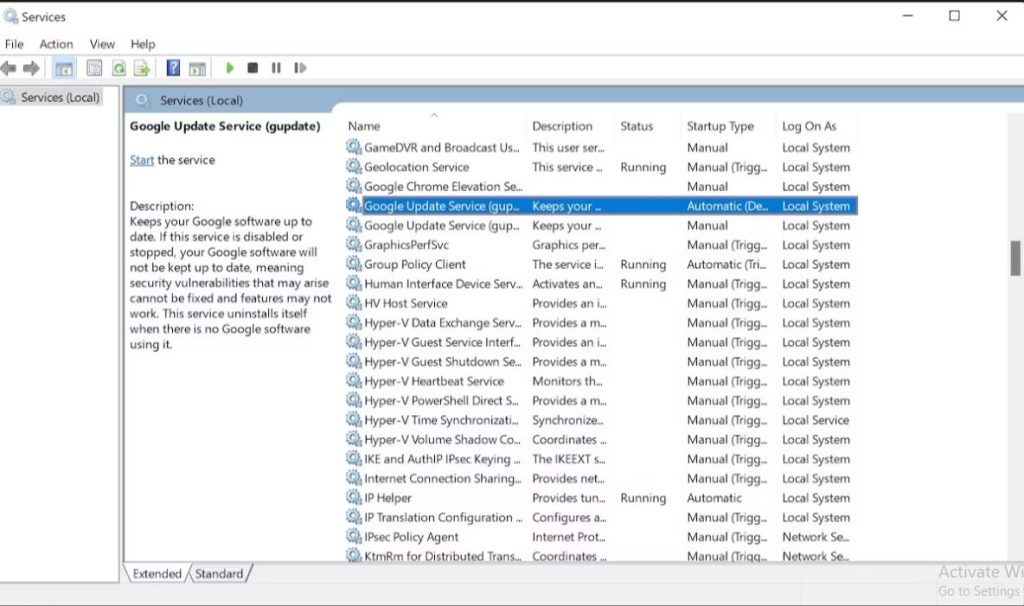Toggle the Action Pane toolbar icon
The image size is (1024, 606).
tap(197, 68)
